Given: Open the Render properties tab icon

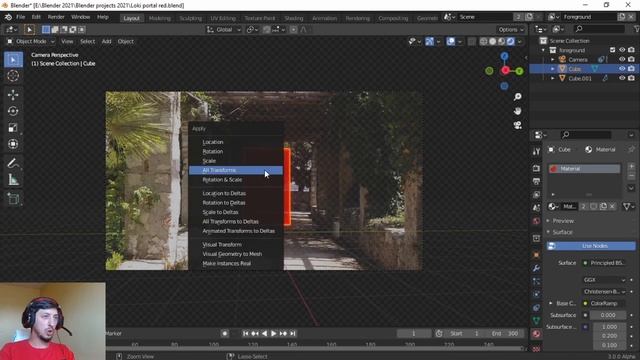Looking at the screenshot, I should point(536,168).
